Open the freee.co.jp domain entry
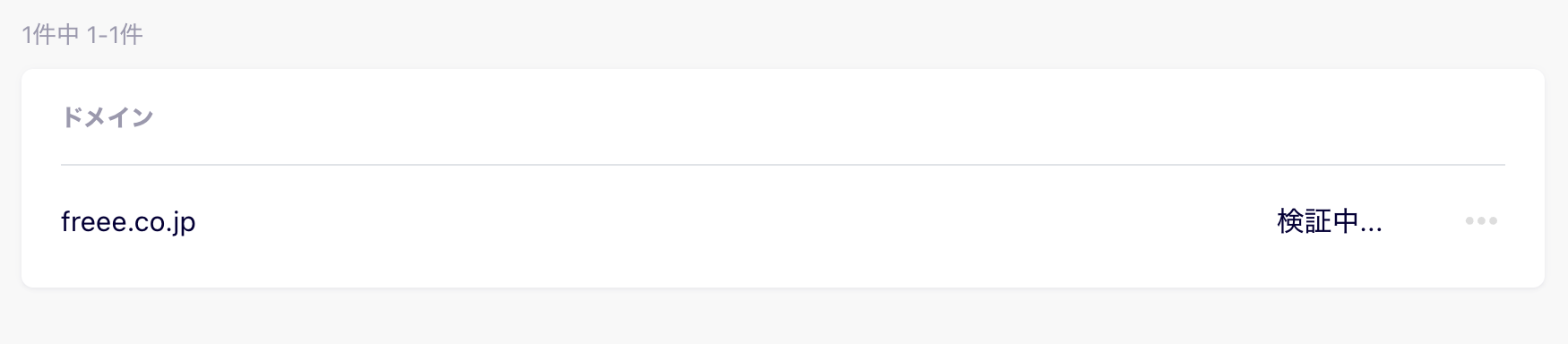This screenshot has height=344, width=1568. (128, 221)
